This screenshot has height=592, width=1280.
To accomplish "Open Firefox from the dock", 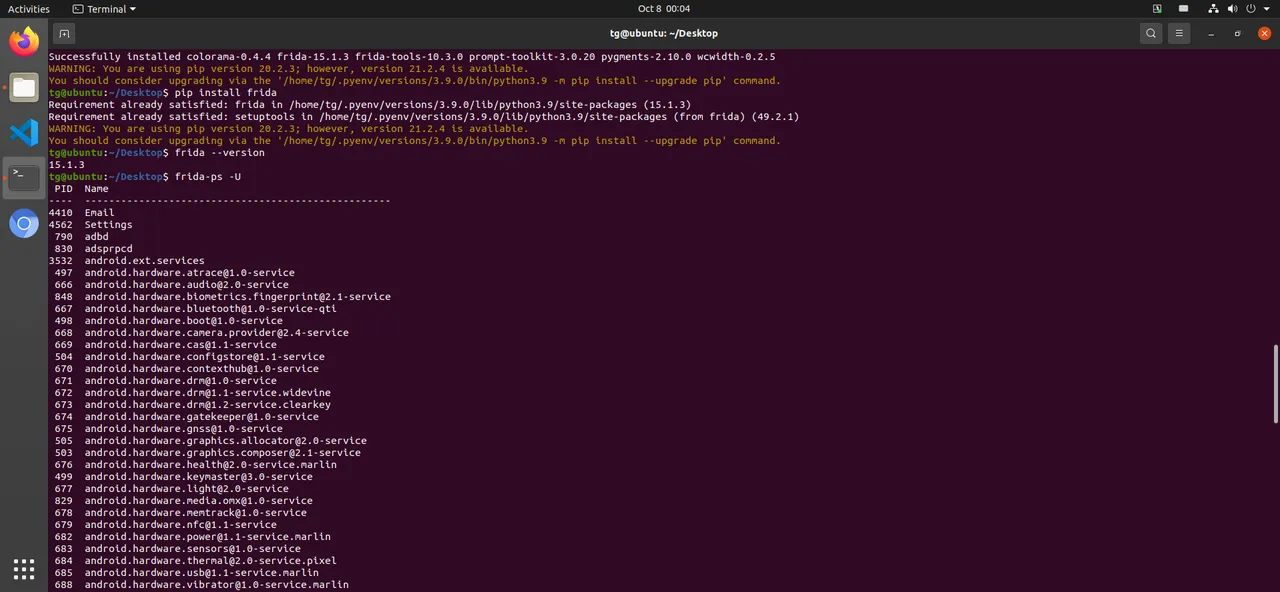I will click(24, 41).
